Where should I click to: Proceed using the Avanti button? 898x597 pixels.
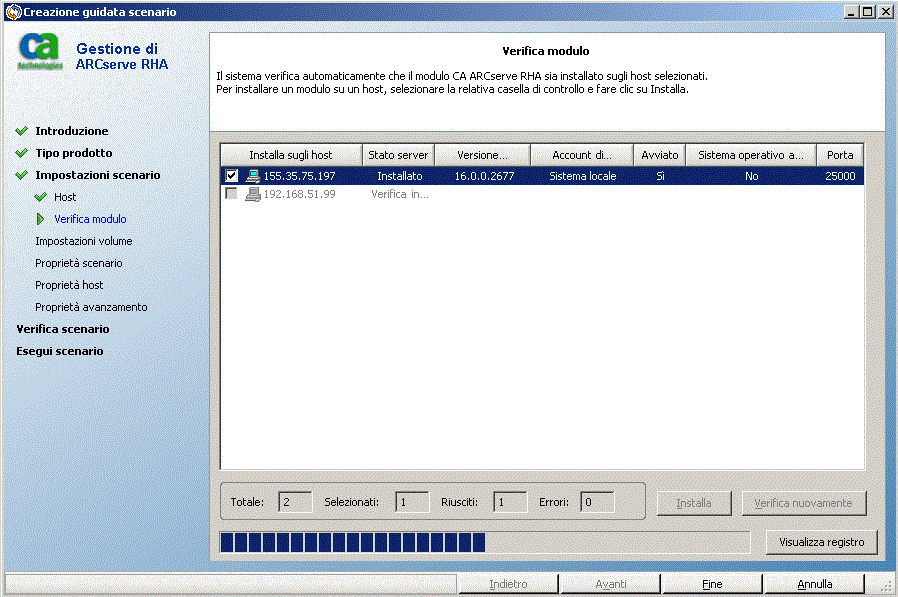click(x=610, y=583)
